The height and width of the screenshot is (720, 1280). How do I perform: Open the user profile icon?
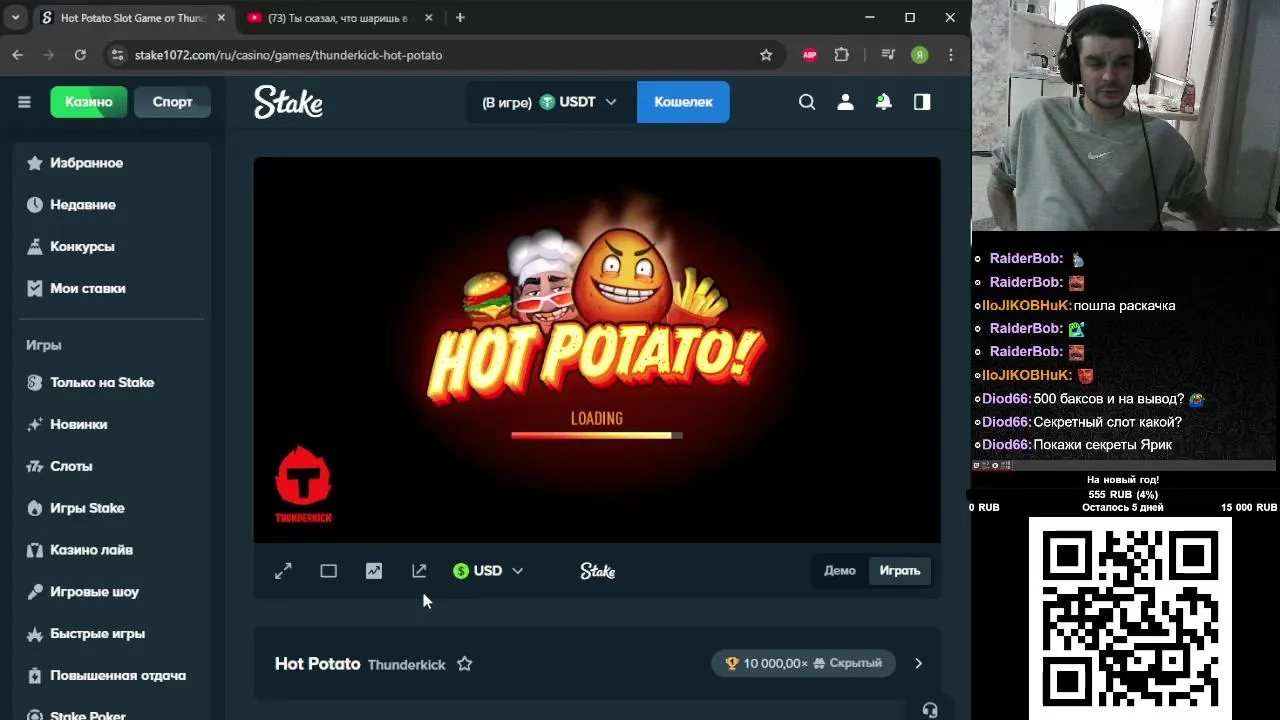click(x=845, y=102)
